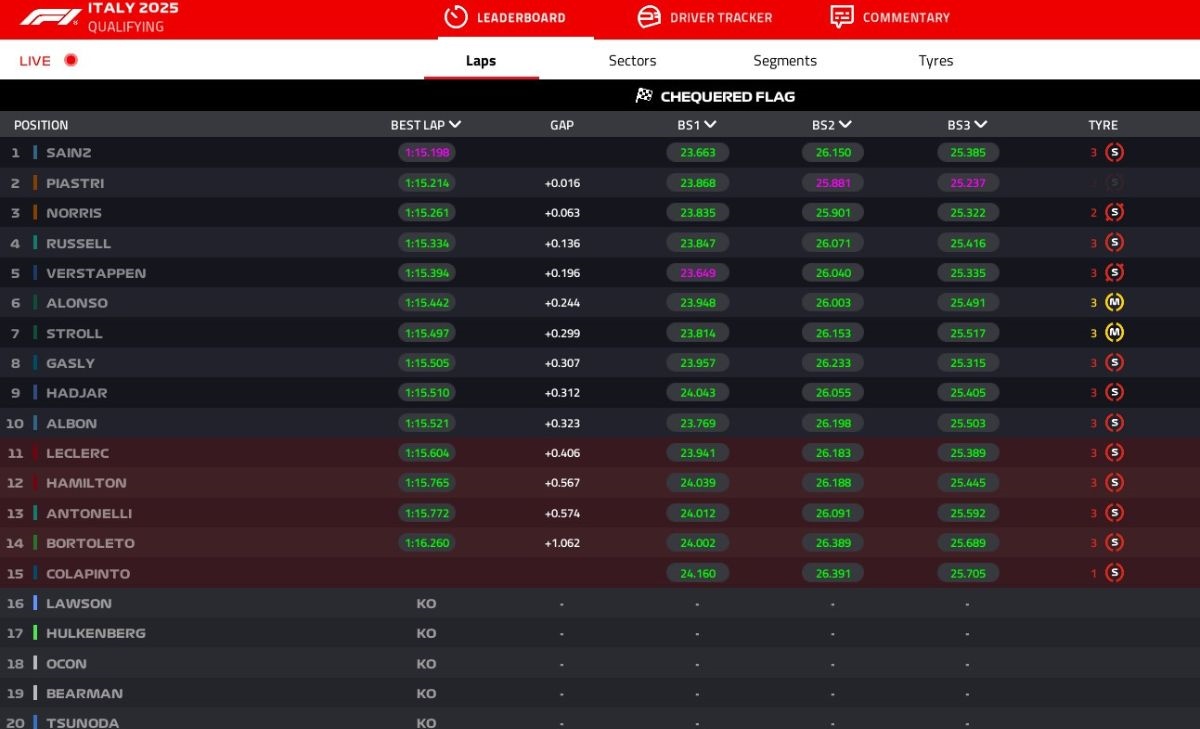Sort by BEST LAP column arrow
Screen dimensions: 1200x729
pos(455,125)
